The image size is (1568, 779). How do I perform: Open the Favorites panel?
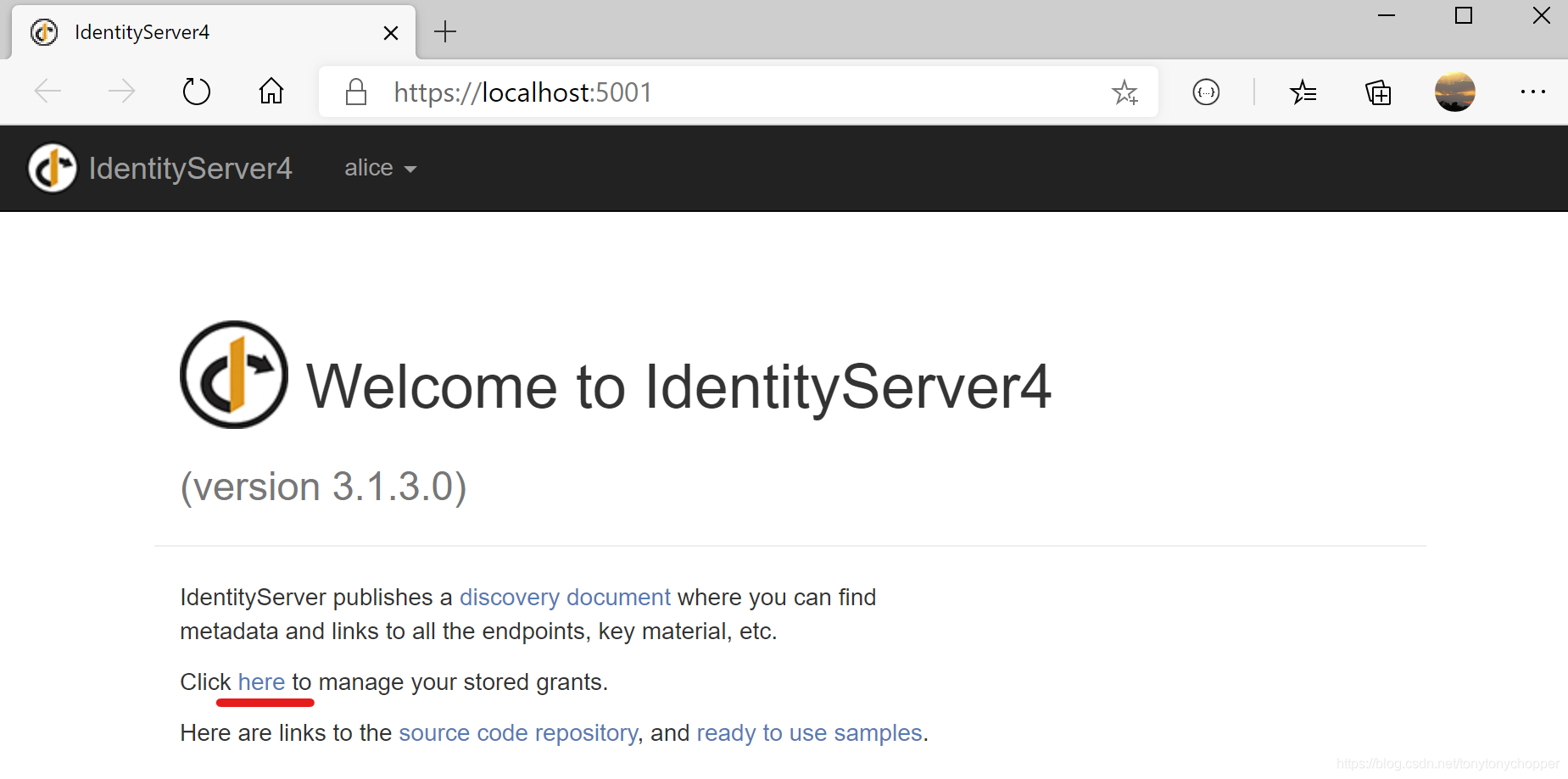coord(1304,92)
